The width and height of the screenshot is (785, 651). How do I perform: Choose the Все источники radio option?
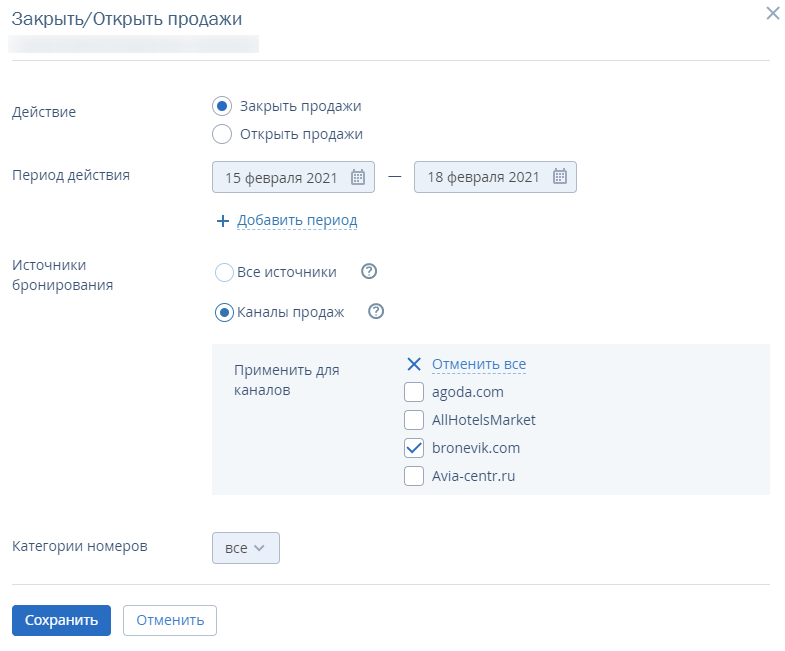(224, 272)
